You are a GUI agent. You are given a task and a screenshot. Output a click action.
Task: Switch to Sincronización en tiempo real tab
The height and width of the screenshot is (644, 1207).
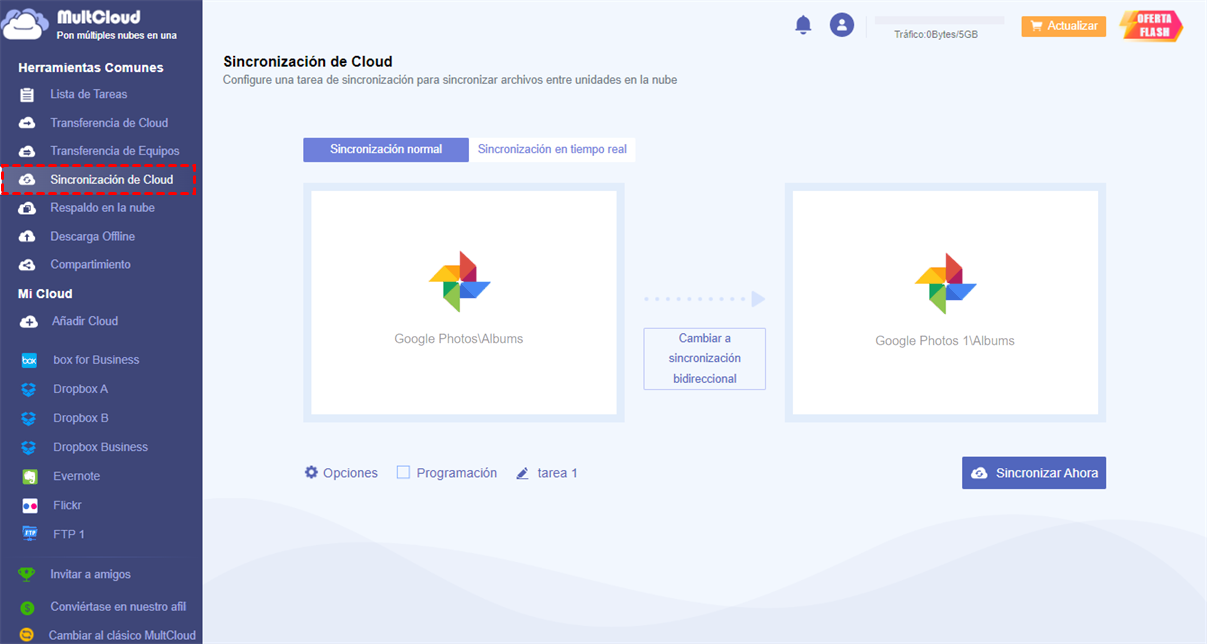coord(552,149)
